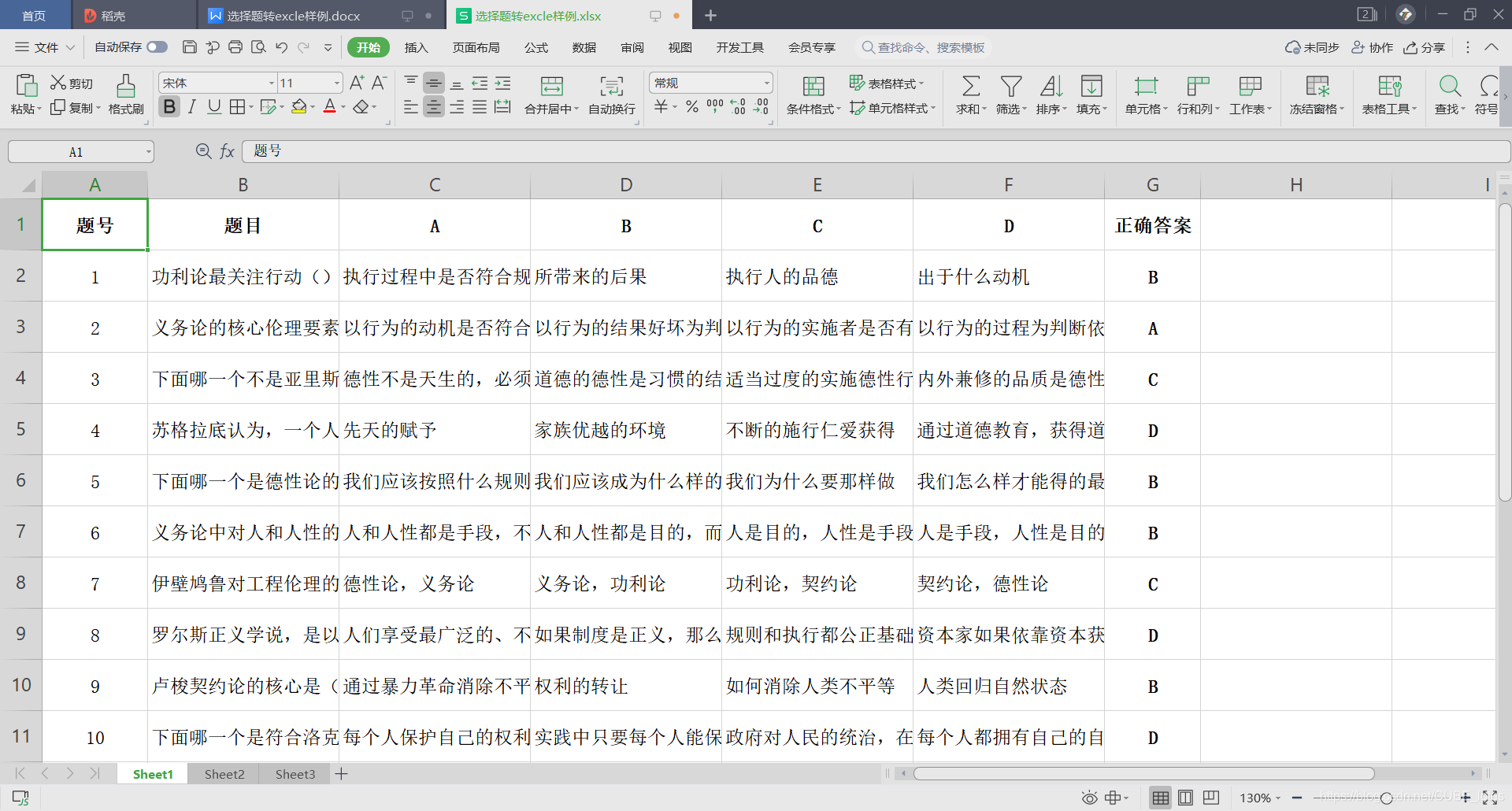The height and width of the screenshot is (811, 1512).
Task: Toggle middle vertical alignment
Action: pos(433,83)
